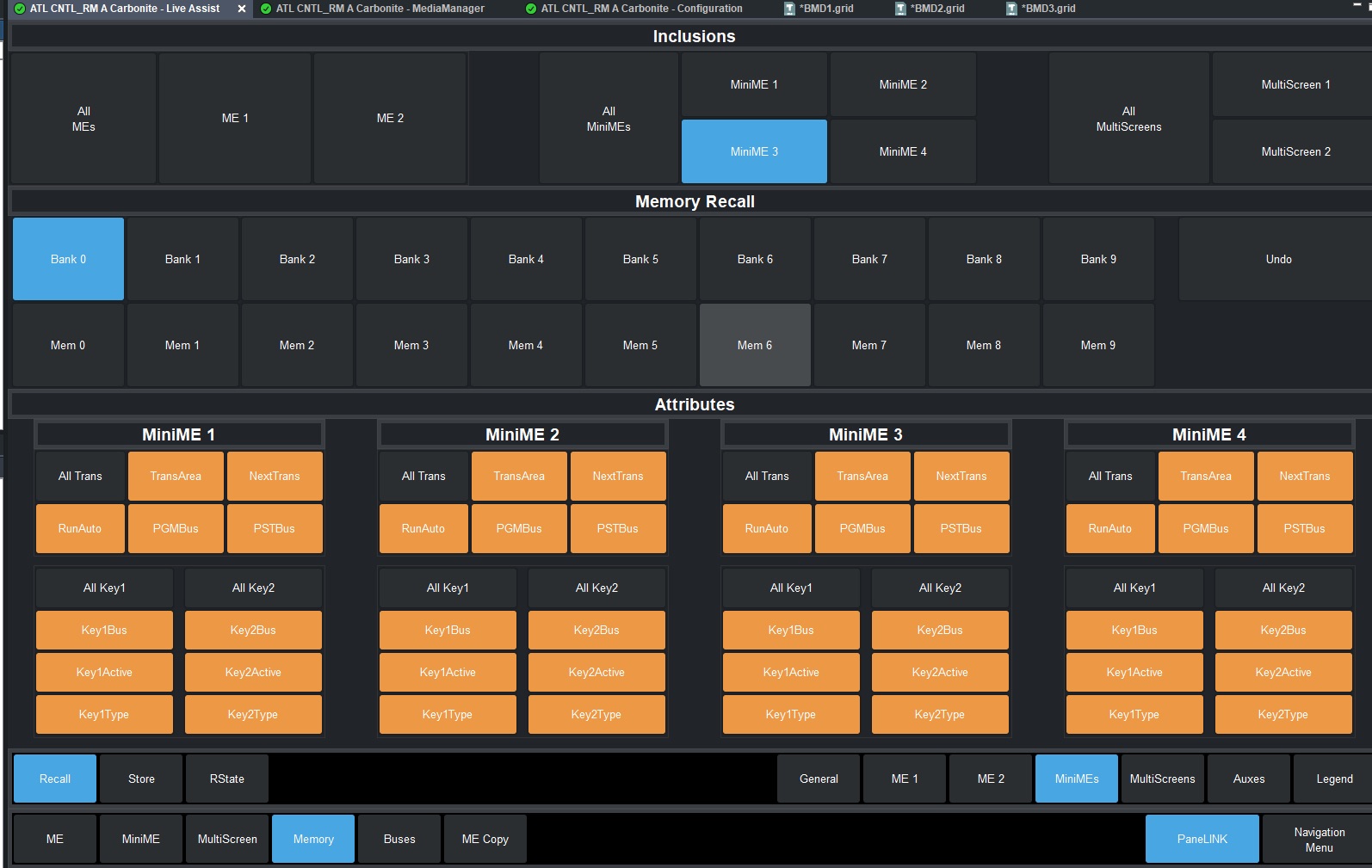Disable Key2Active under MiniME 3
1372x868 pixels.
(939, 672)
